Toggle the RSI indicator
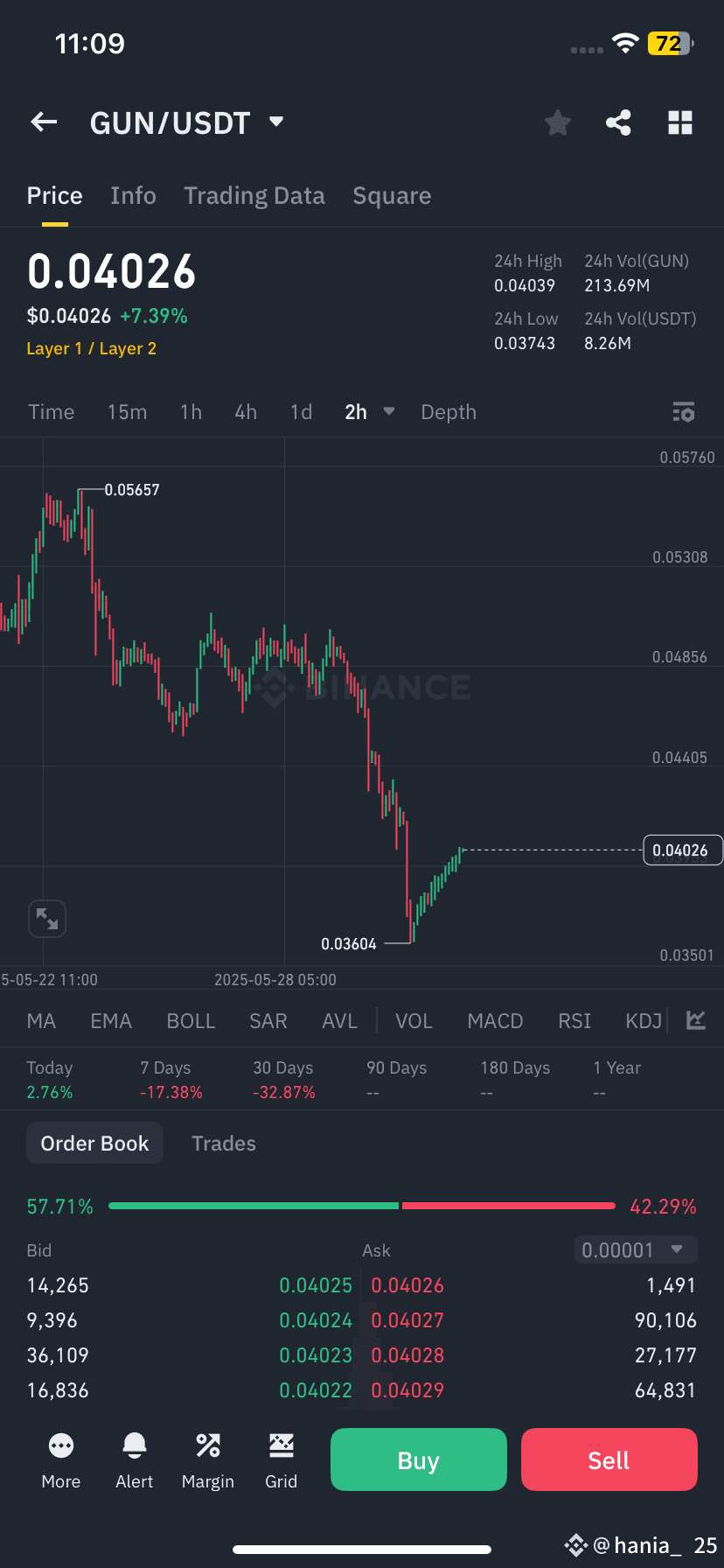The height and width of the screenshot is (1568, 724). (x=574, y=1021)
